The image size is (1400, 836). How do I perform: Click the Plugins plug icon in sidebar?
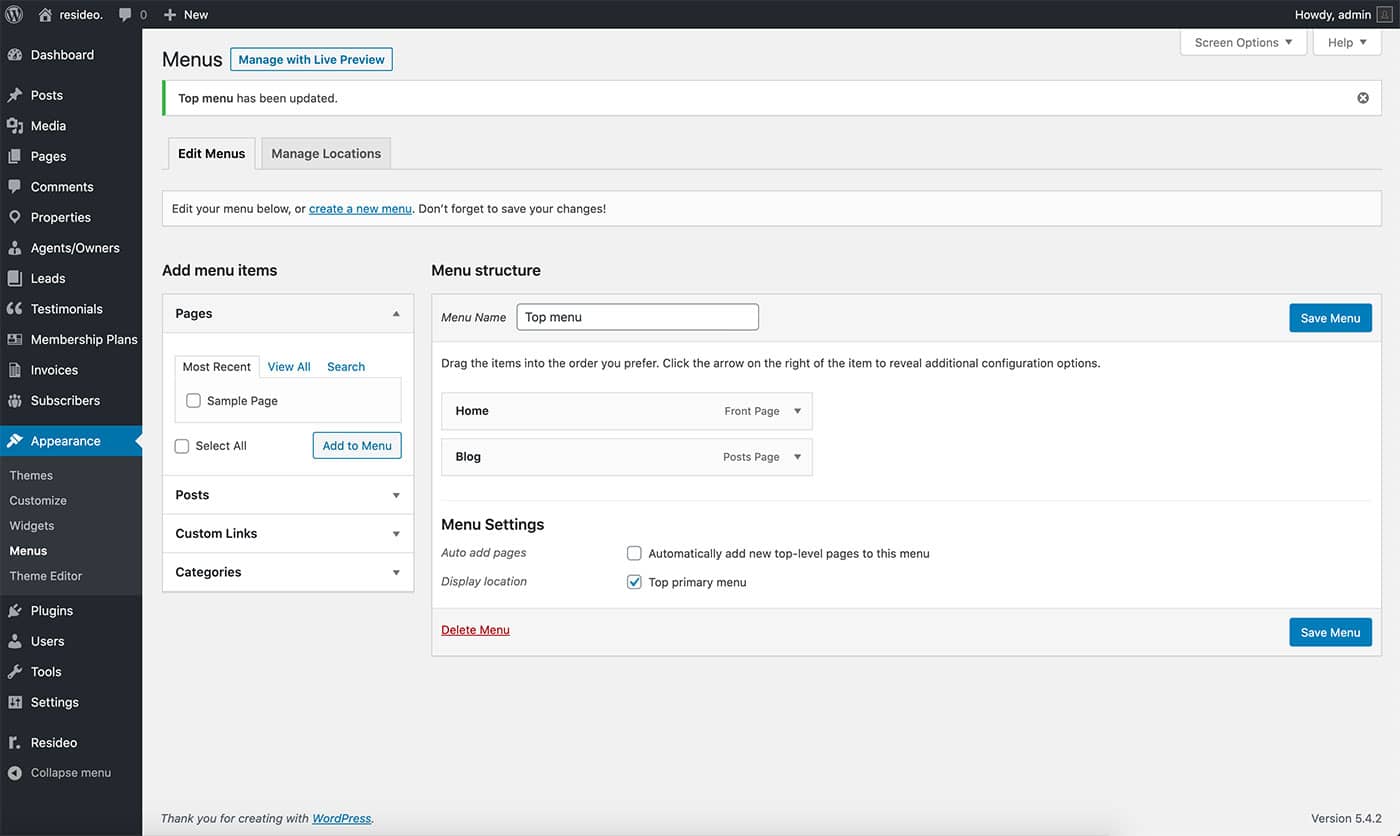(x=15, y=611)
